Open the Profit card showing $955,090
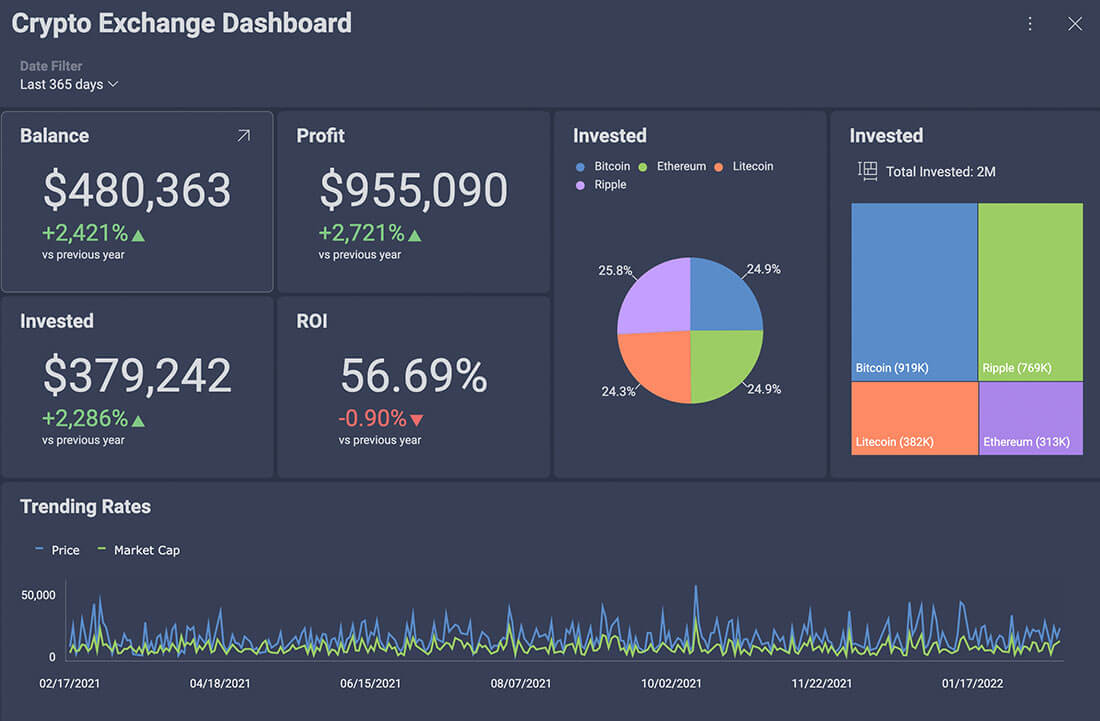This screenshot has width=1100, height=721. pos(413,201)
